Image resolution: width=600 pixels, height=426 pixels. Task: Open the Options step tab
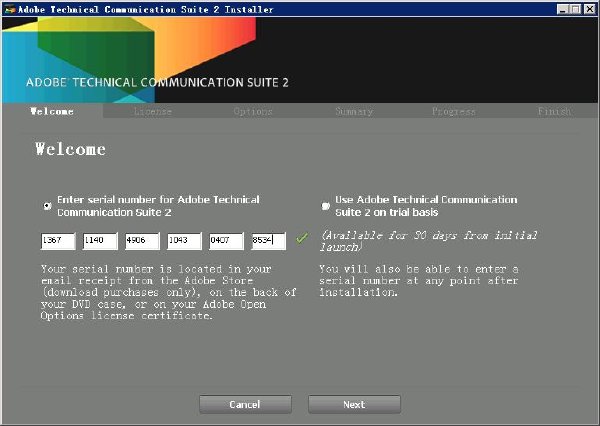(253, 111)
